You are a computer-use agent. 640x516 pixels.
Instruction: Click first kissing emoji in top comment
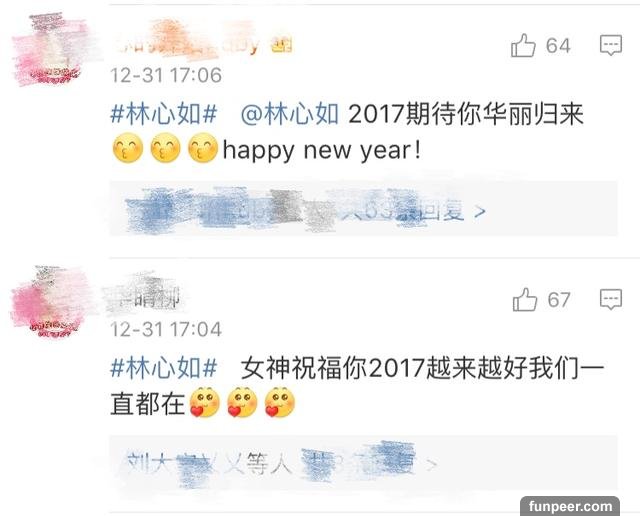coord(128,148)
